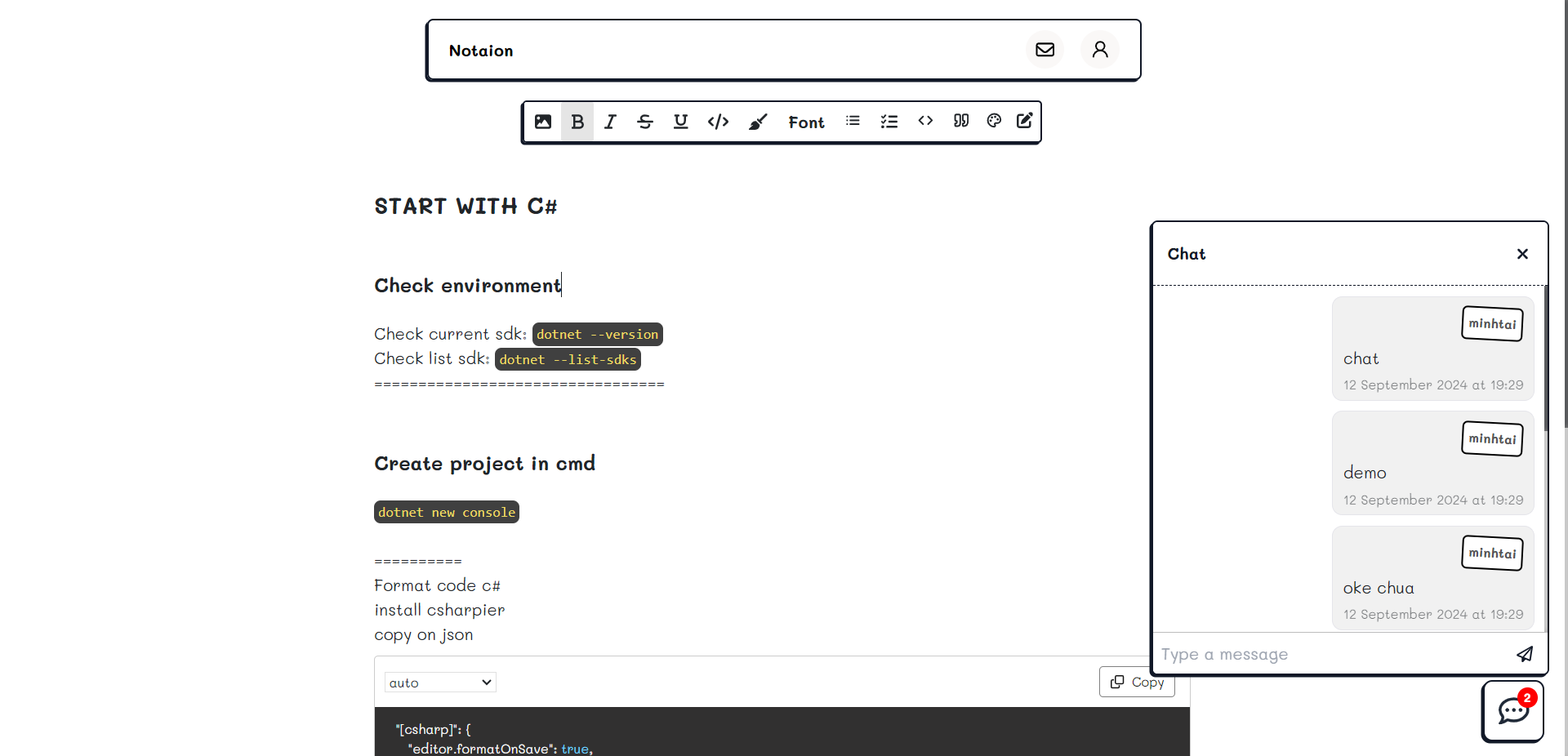Open the user profile icon
This screenshot has height=756, width=1568.
[1100, 49]
